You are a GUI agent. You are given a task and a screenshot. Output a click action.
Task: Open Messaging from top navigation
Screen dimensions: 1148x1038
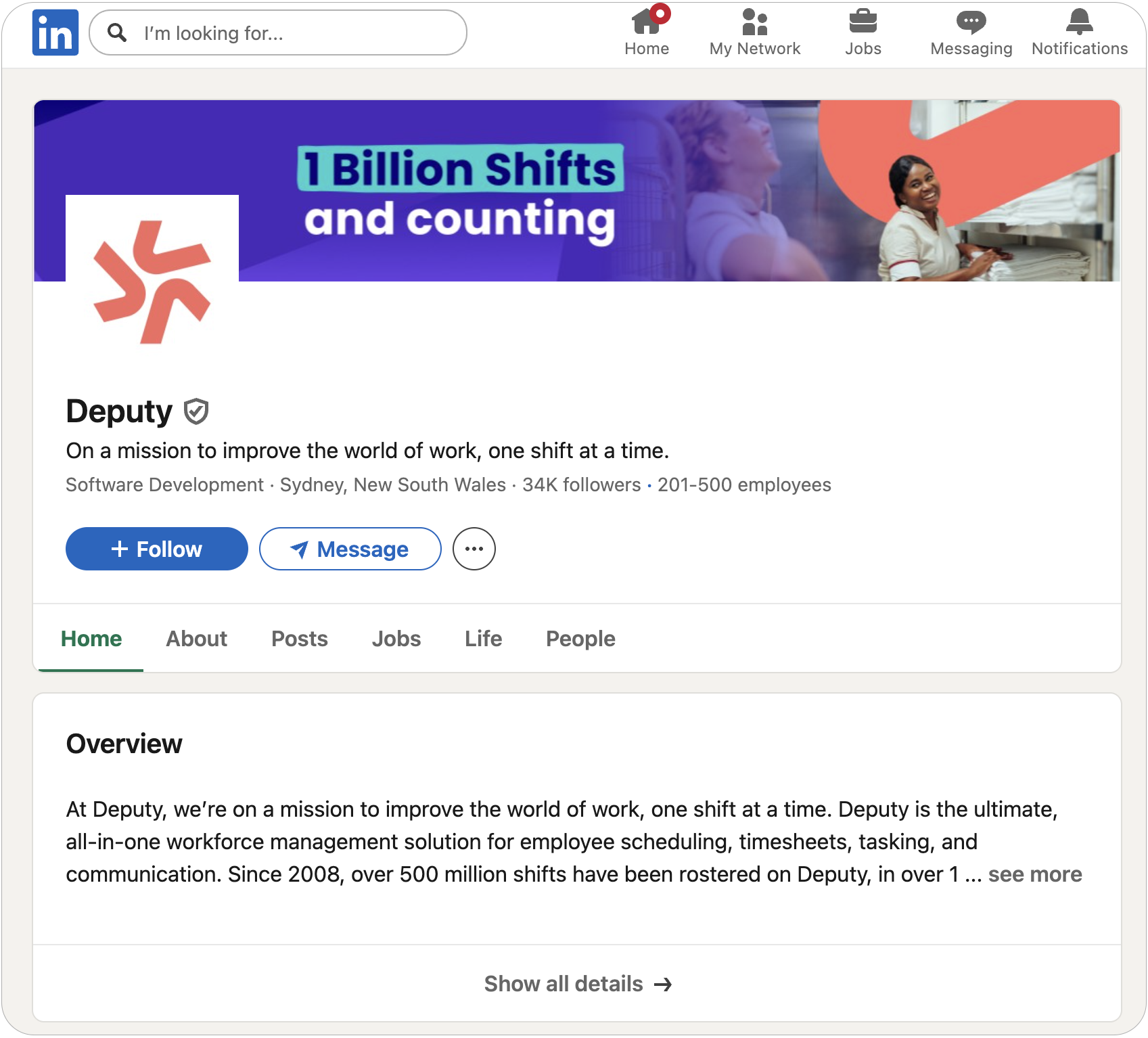971,32
